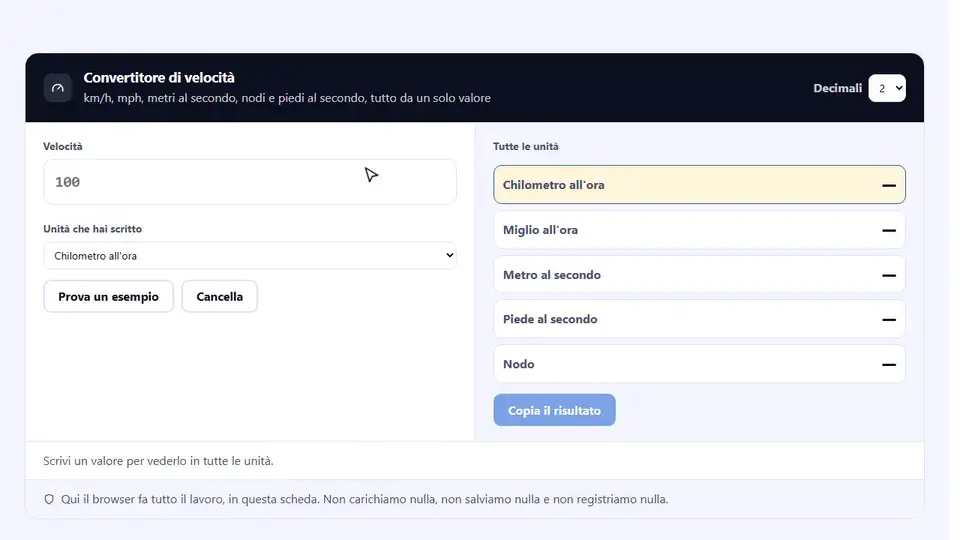Click the 'Tutte le unità' heading
The height and width of the screenshot is (540, 960).
(525, 146)
